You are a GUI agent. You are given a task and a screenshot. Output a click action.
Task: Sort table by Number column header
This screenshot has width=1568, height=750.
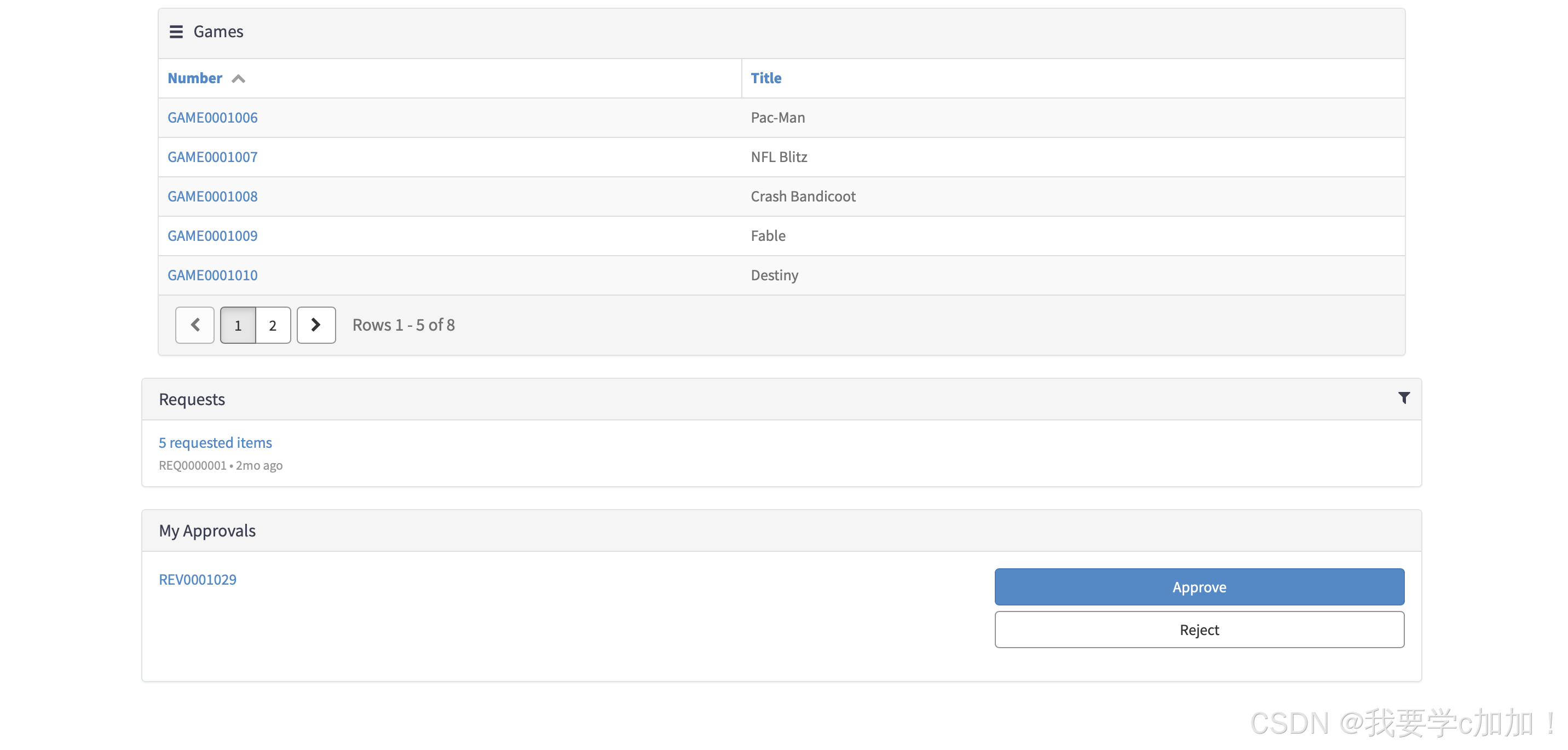point(195,78)
